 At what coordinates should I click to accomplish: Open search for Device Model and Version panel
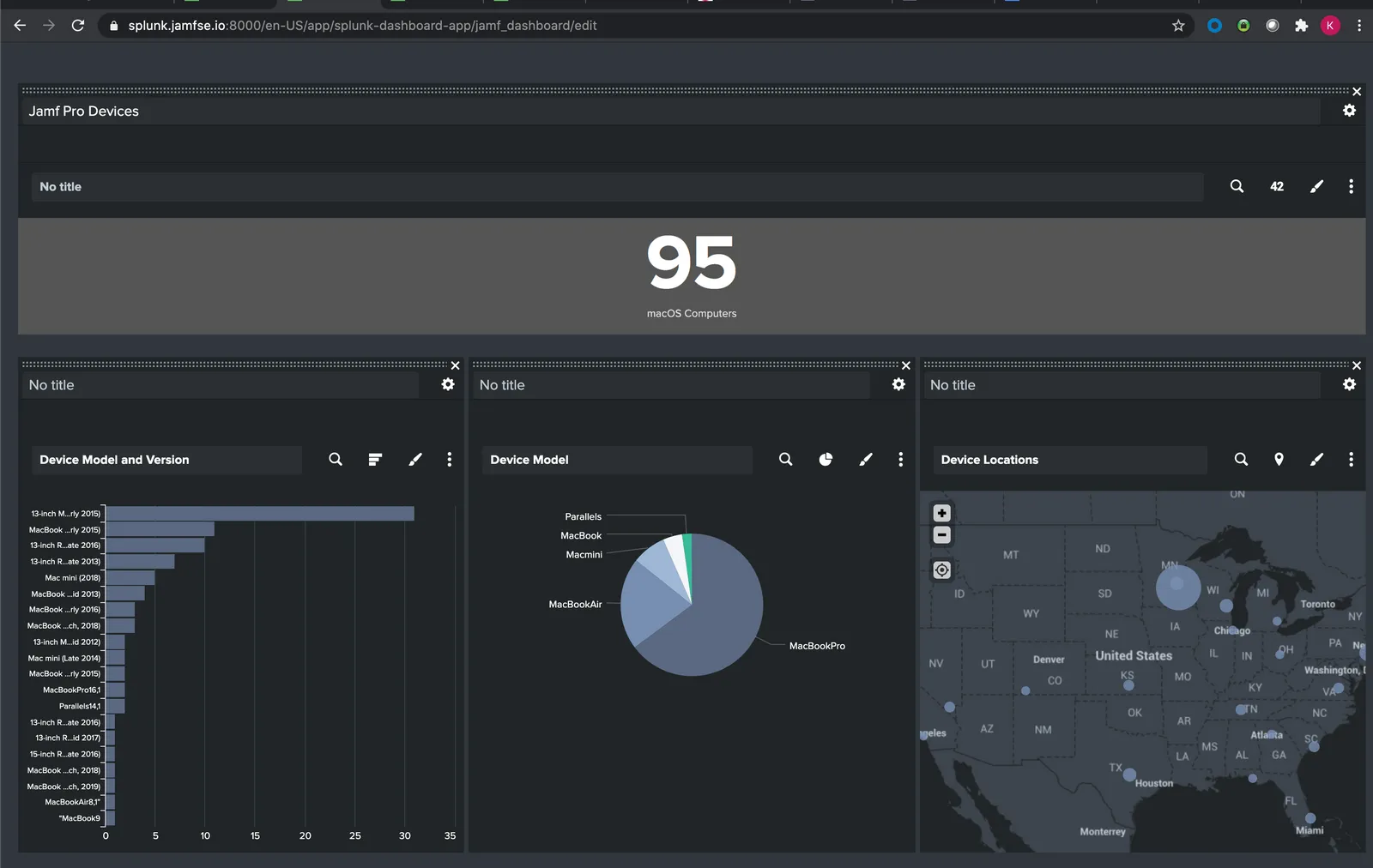336,460
